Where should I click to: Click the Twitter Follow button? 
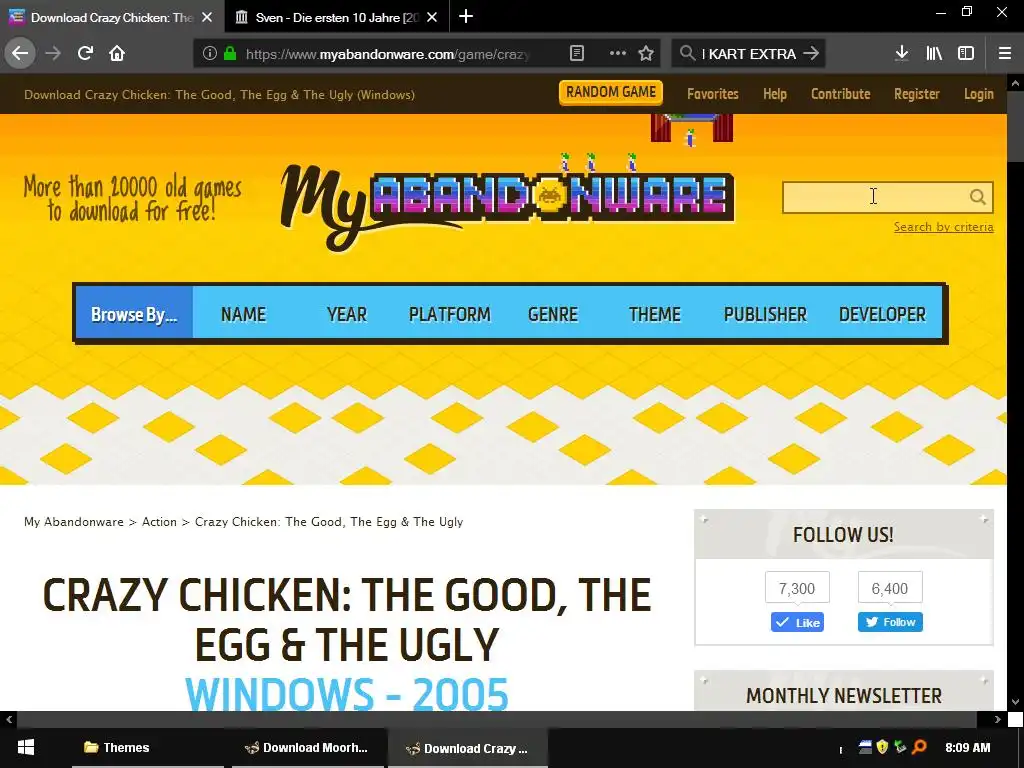890,622
